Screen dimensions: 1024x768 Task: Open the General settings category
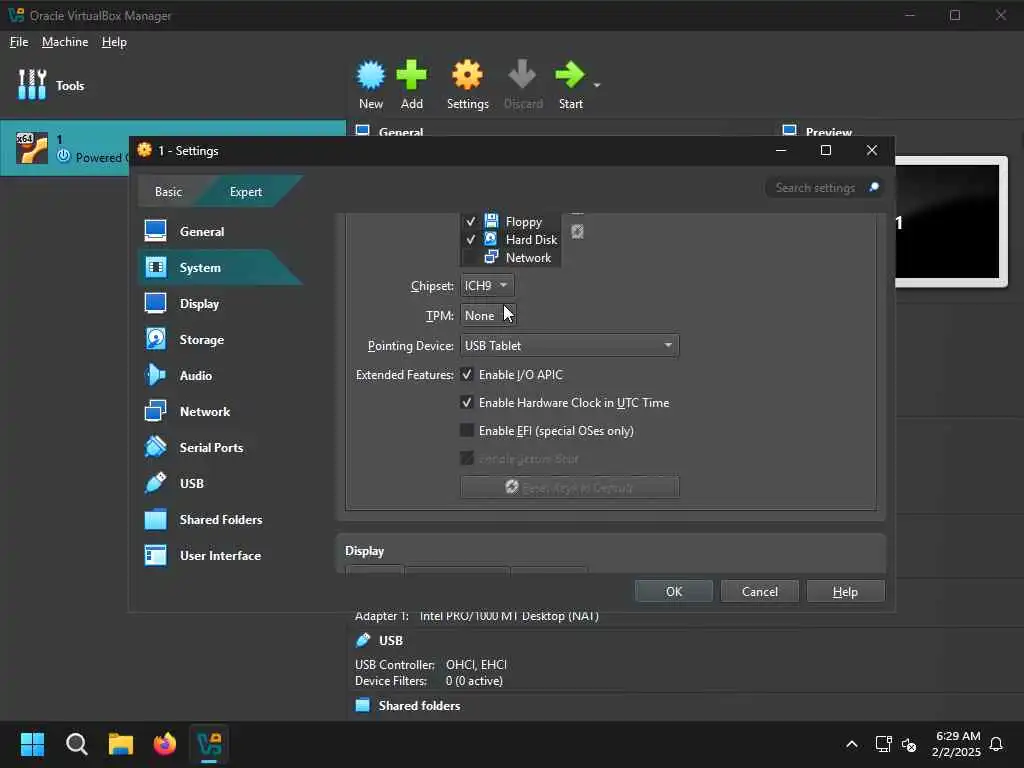pos(219,231)
